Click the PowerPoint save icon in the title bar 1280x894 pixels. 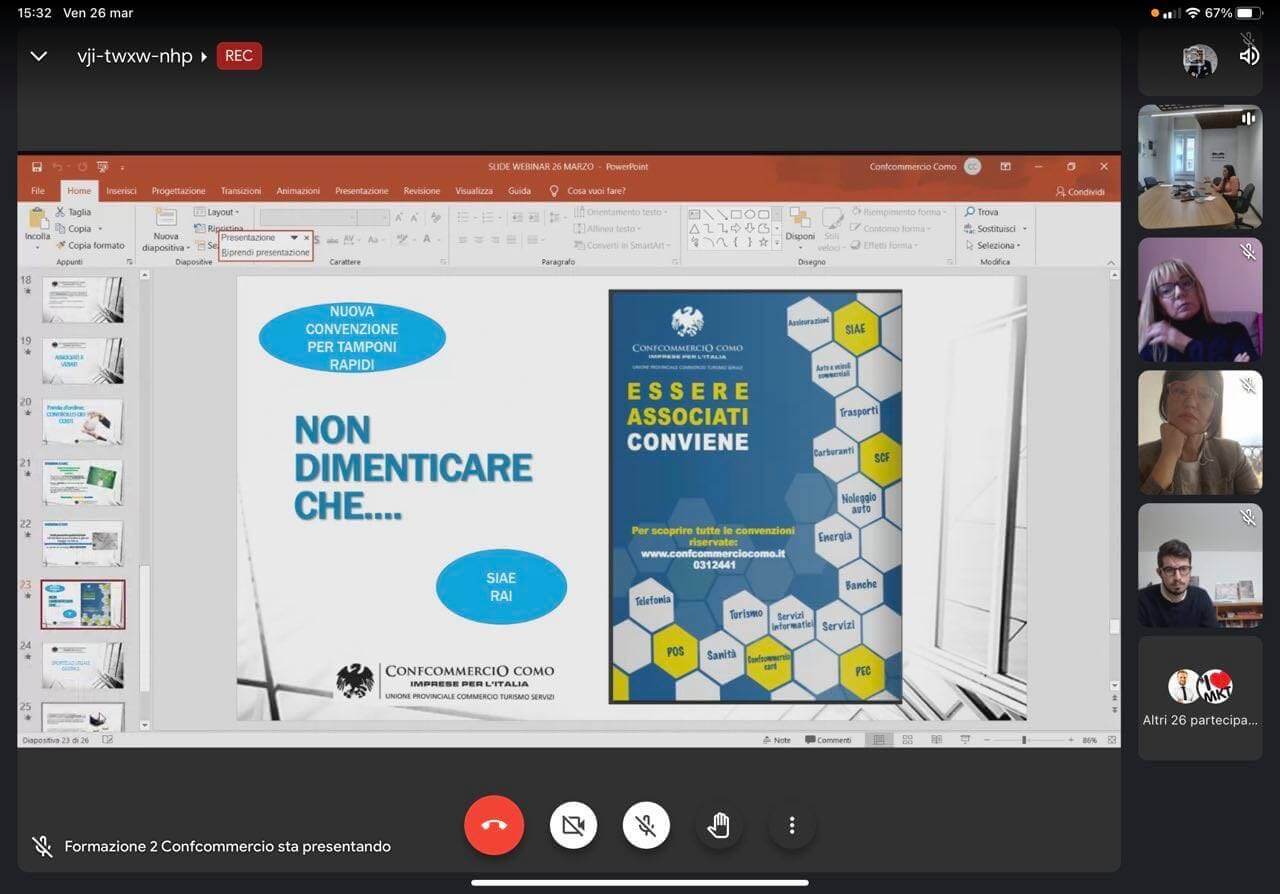[x=37, y=167]
